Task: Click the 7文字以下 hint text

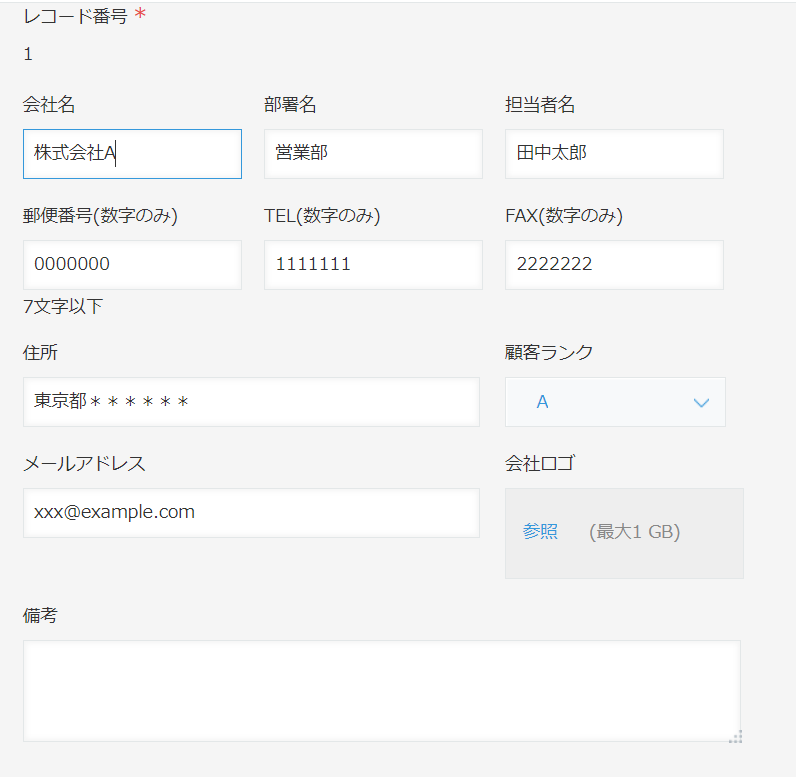Action: click(x=63, y=307)
